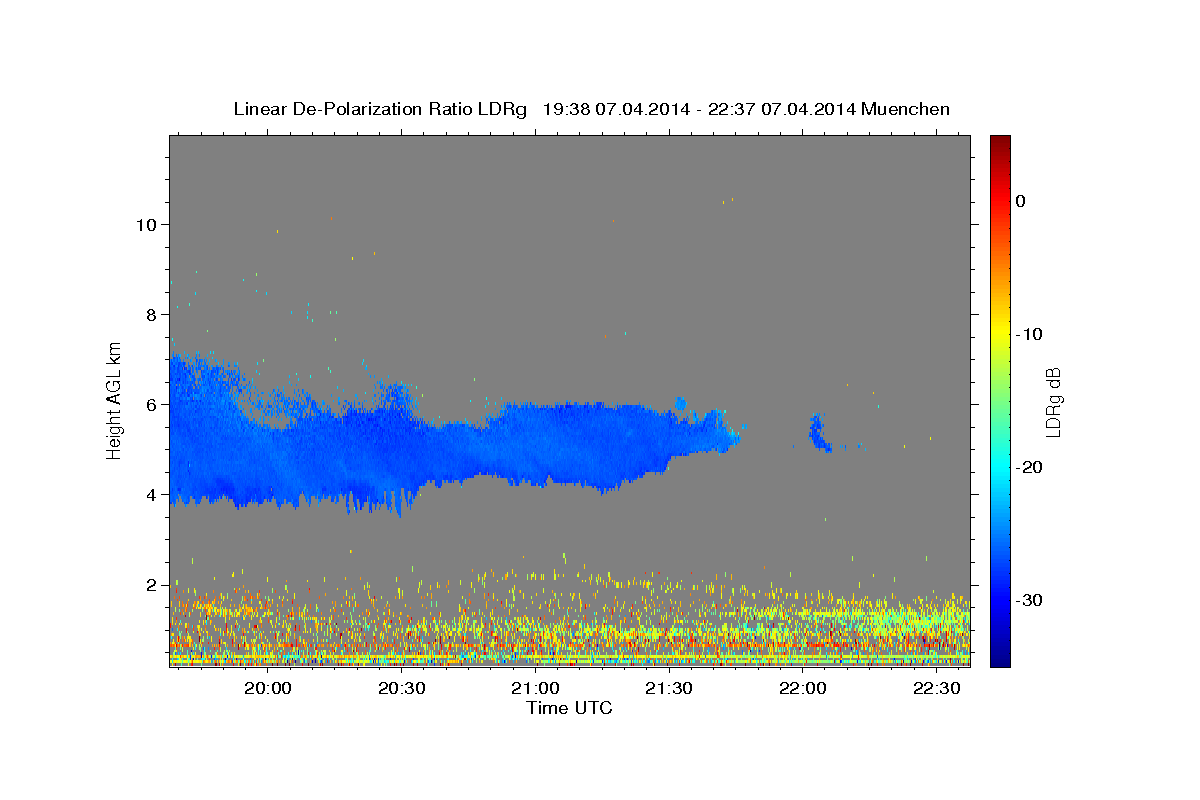The image size is (1200, 800).
Task: Click the 21:30 time tick label
Action: [x=669, y=688]
